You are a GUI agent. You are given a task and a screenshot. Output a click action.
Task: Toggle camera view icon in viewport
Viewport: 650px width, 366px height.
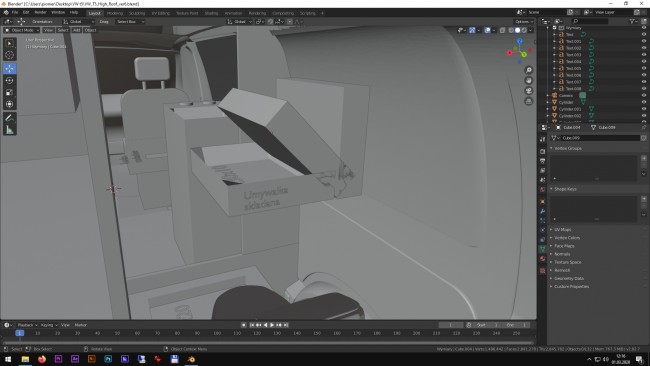pyautogui.click(x=529, y=91)
